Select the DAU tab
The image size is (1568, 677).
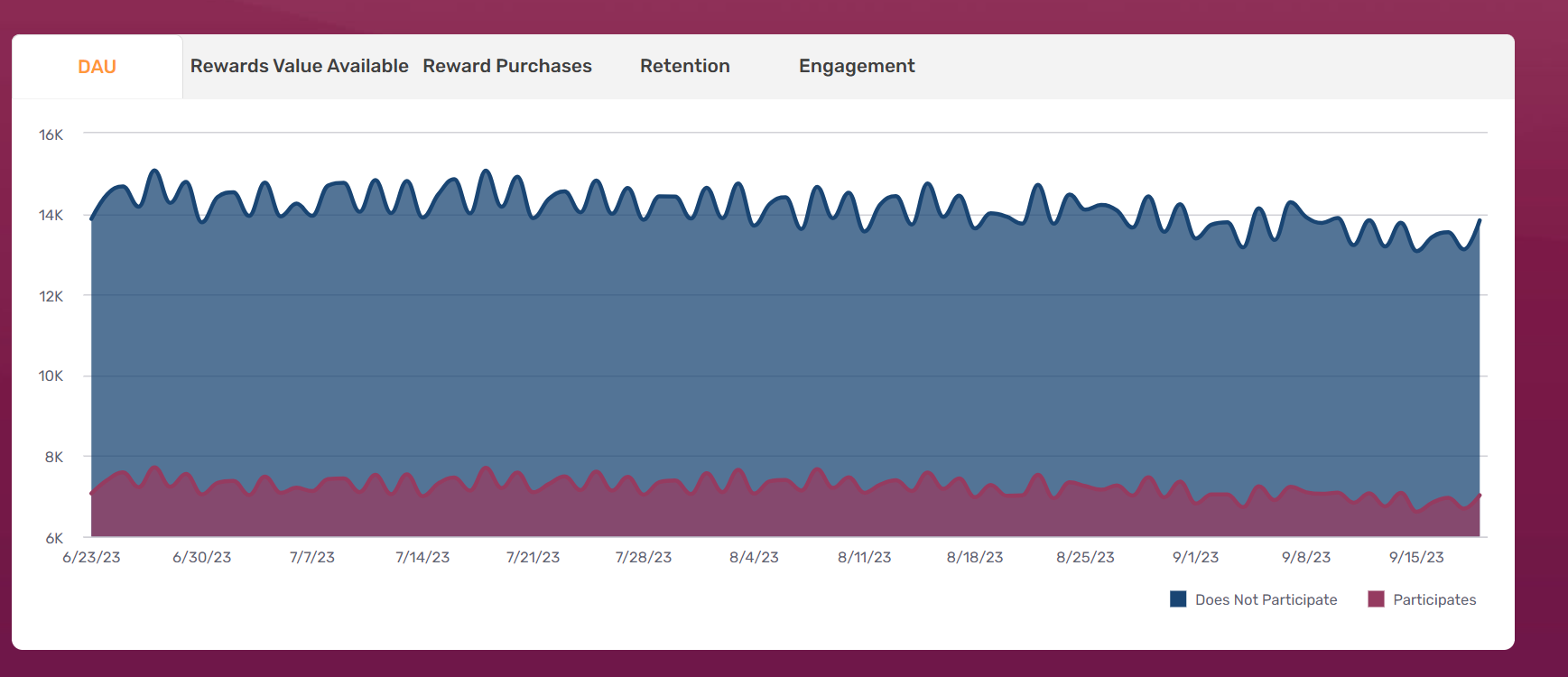[x=97, y=67]
